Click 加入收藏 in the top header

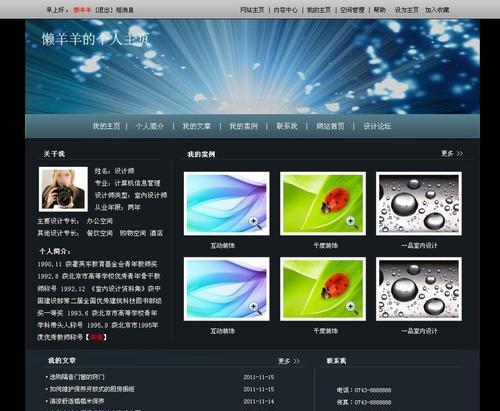tap(437, 10)
